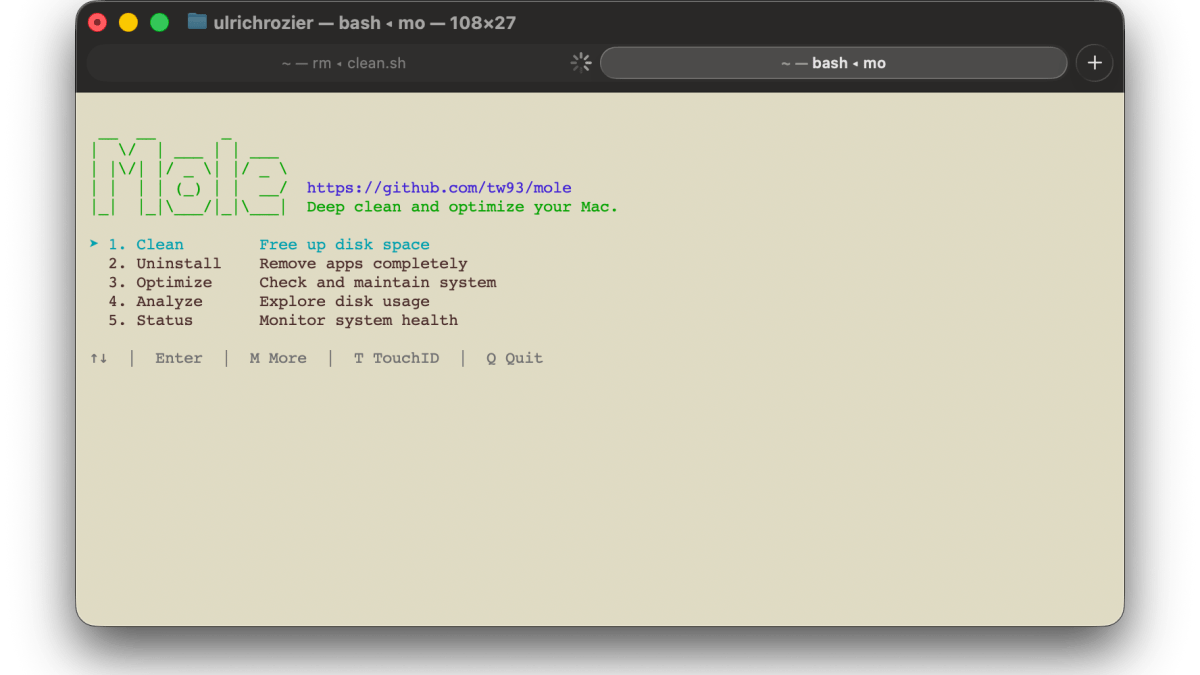Toggle the T TouchID option

(x=396, y=358)
